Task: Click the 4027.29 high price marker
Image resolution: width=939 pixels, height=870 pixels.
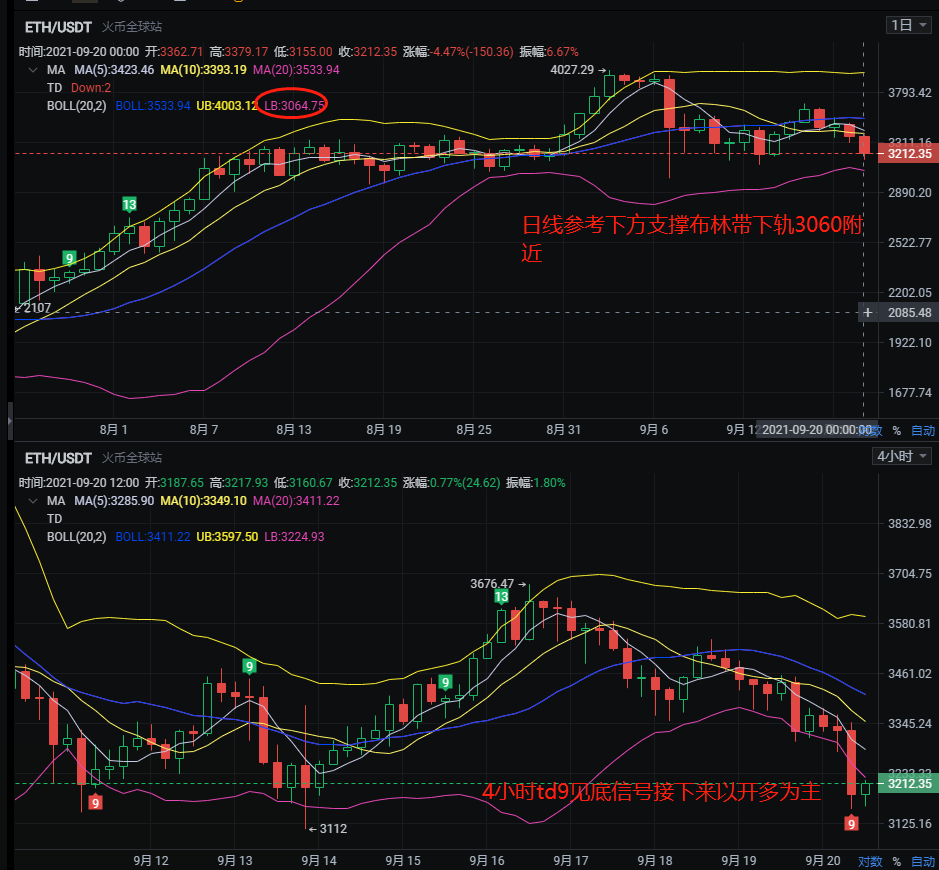Action: tap(578, 69)
